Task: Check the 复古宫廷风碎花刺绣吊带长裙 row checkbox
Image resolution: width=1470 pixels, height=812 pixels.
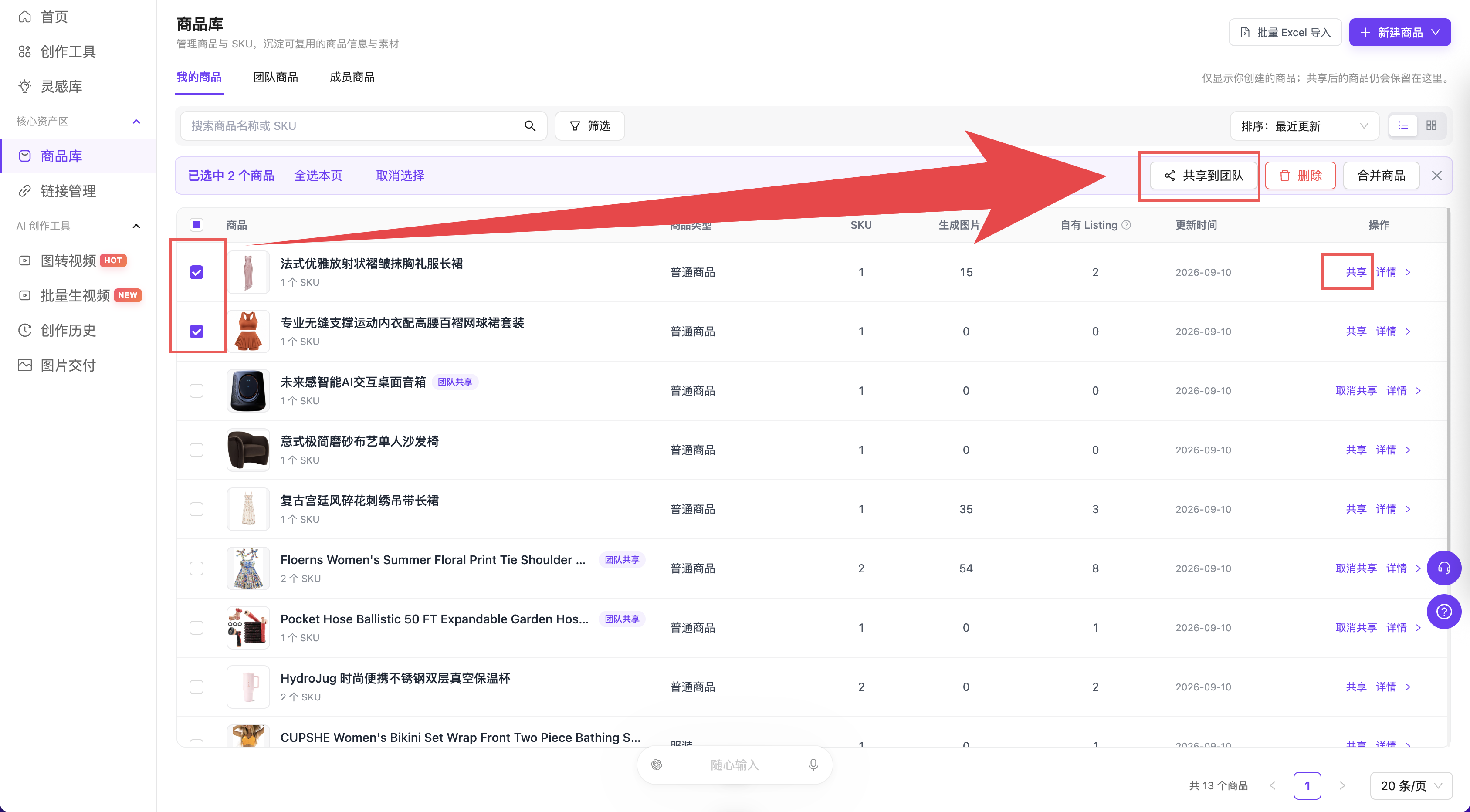Action: [x=196, y=509]
